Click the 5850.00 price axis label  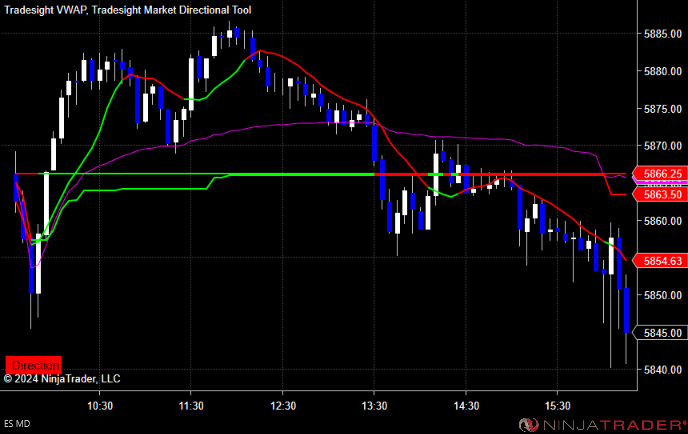[x=663, y=295]
